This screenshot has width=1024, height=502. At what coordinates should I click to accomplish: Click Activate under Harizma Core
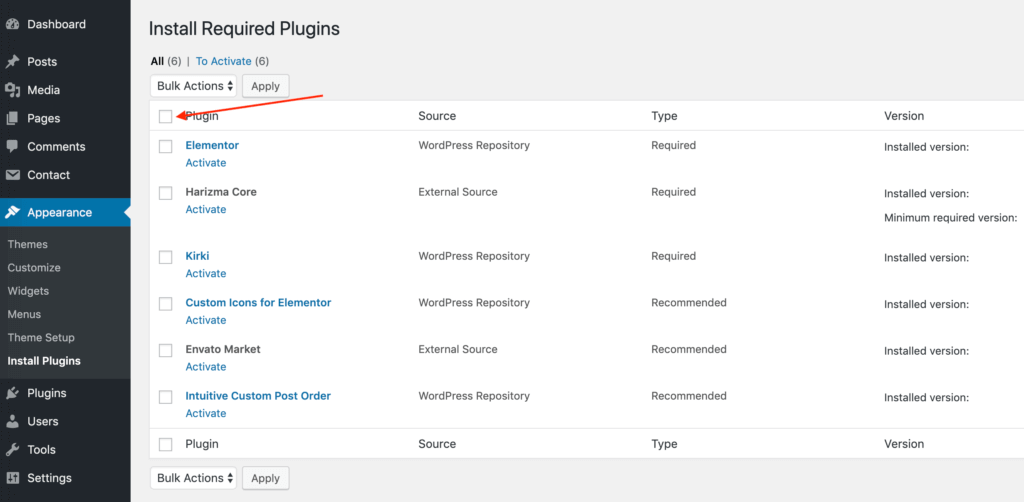(206, 210)
